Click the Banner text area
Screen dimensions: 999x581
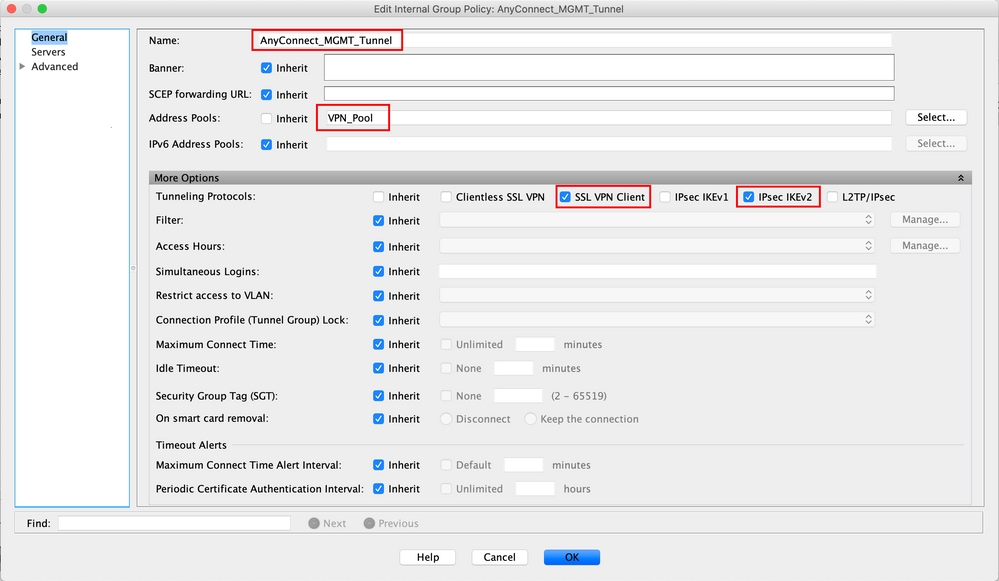[x=609, y=68]
